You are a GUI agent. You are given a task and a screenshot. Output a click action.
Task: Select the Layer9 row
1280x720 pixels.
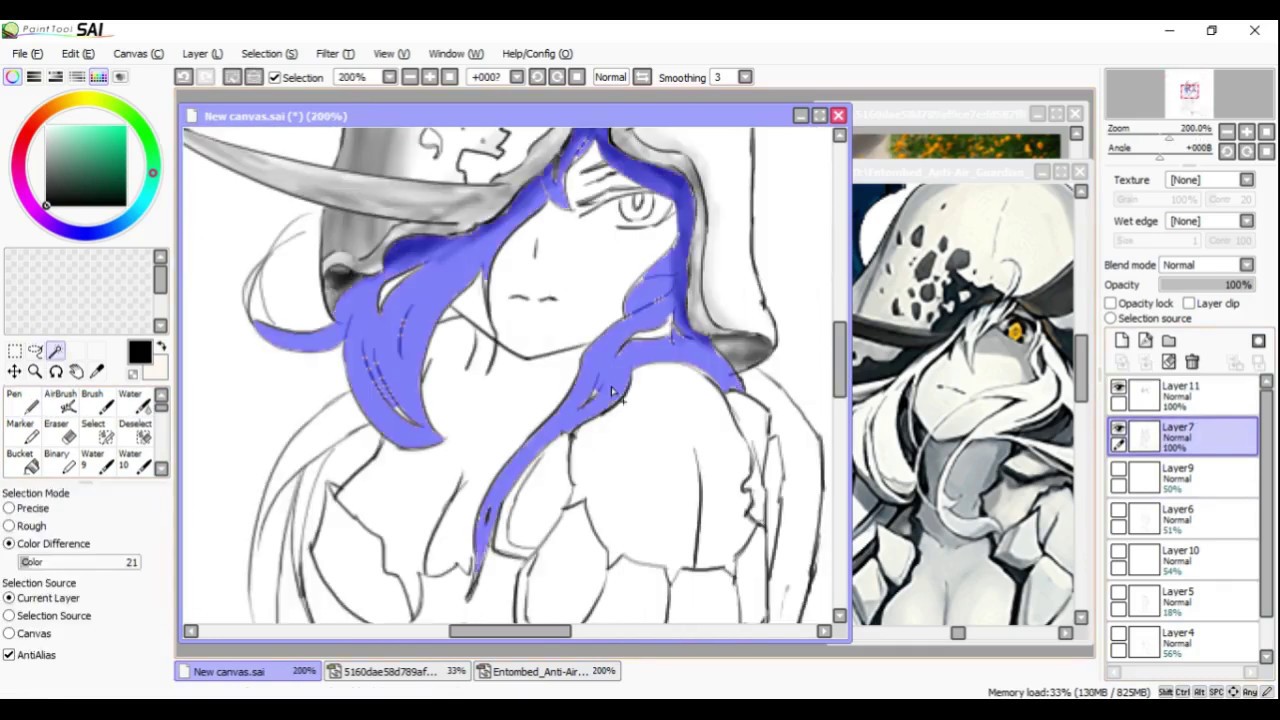coord(1182,479)
